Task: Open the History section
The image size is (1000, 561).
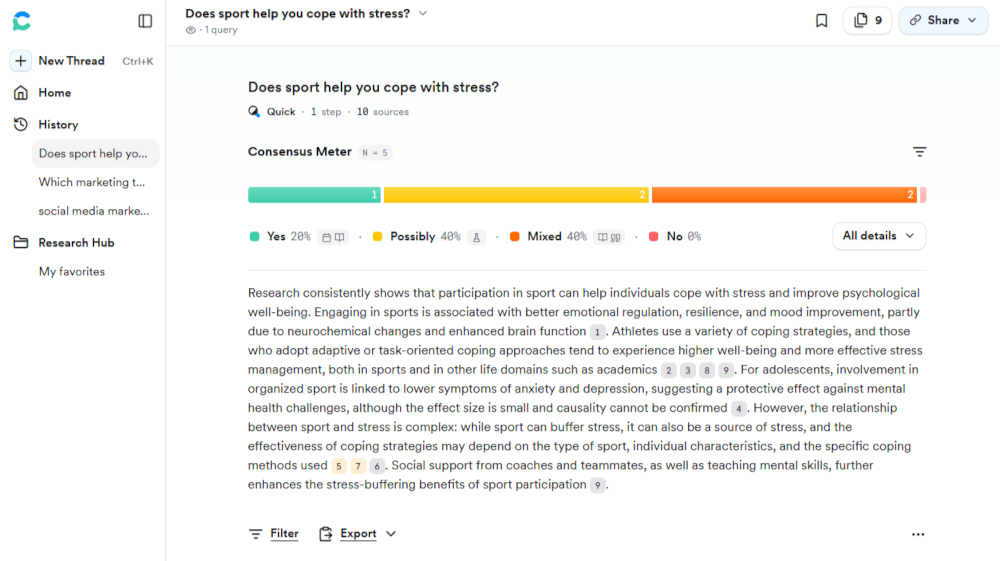Action: 58,125
